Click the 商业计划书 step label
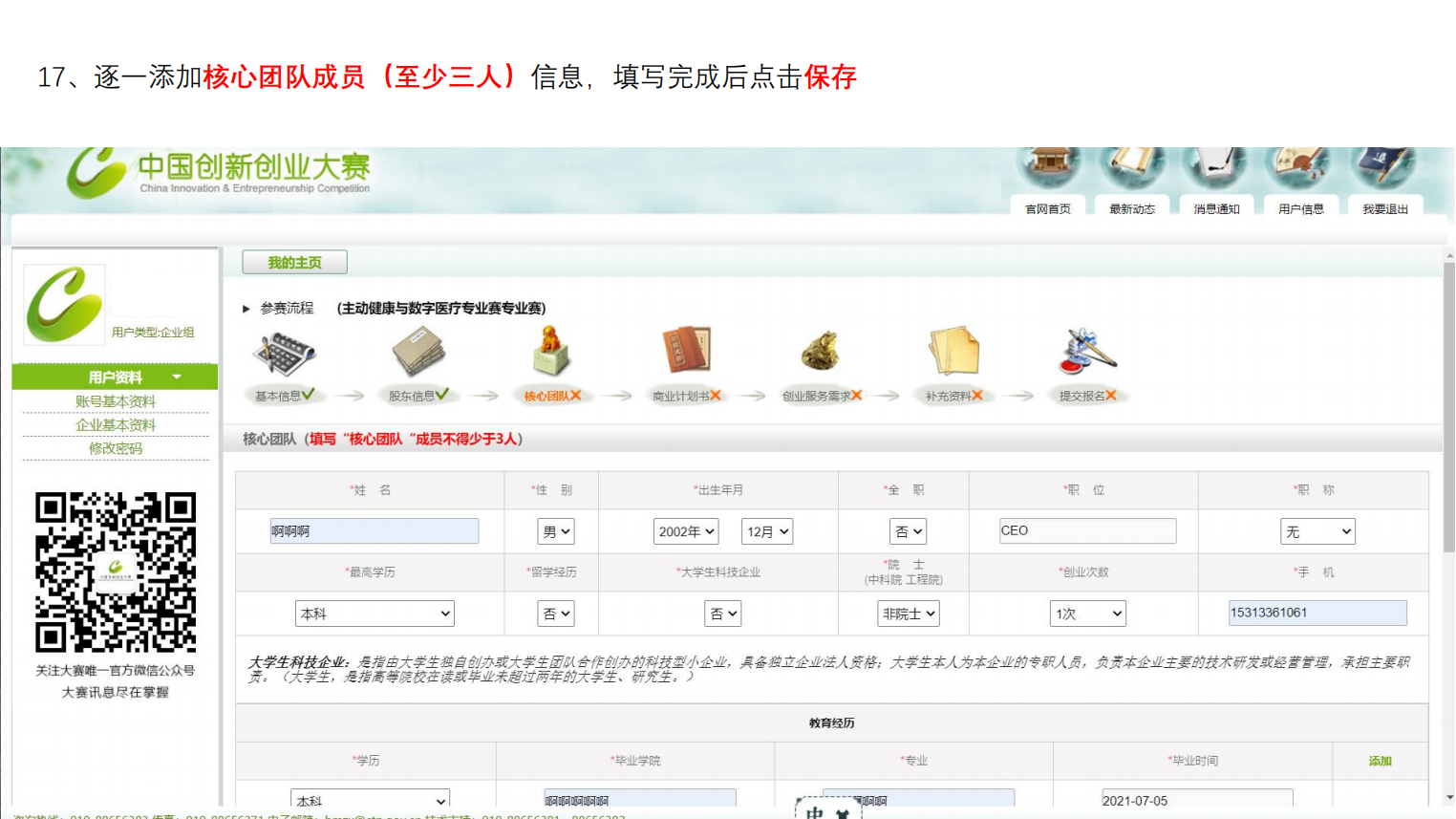 (681, 396)
